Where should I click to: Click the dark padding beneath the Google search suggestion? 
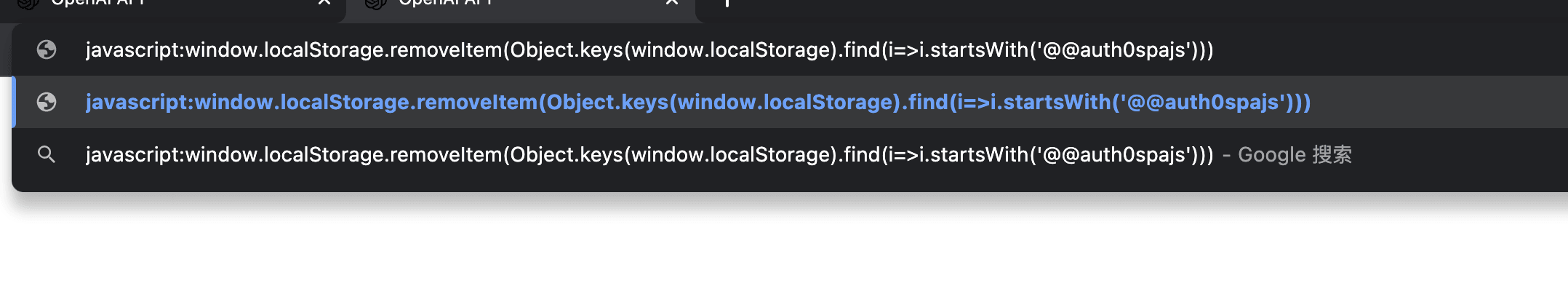tap(727, 182)
